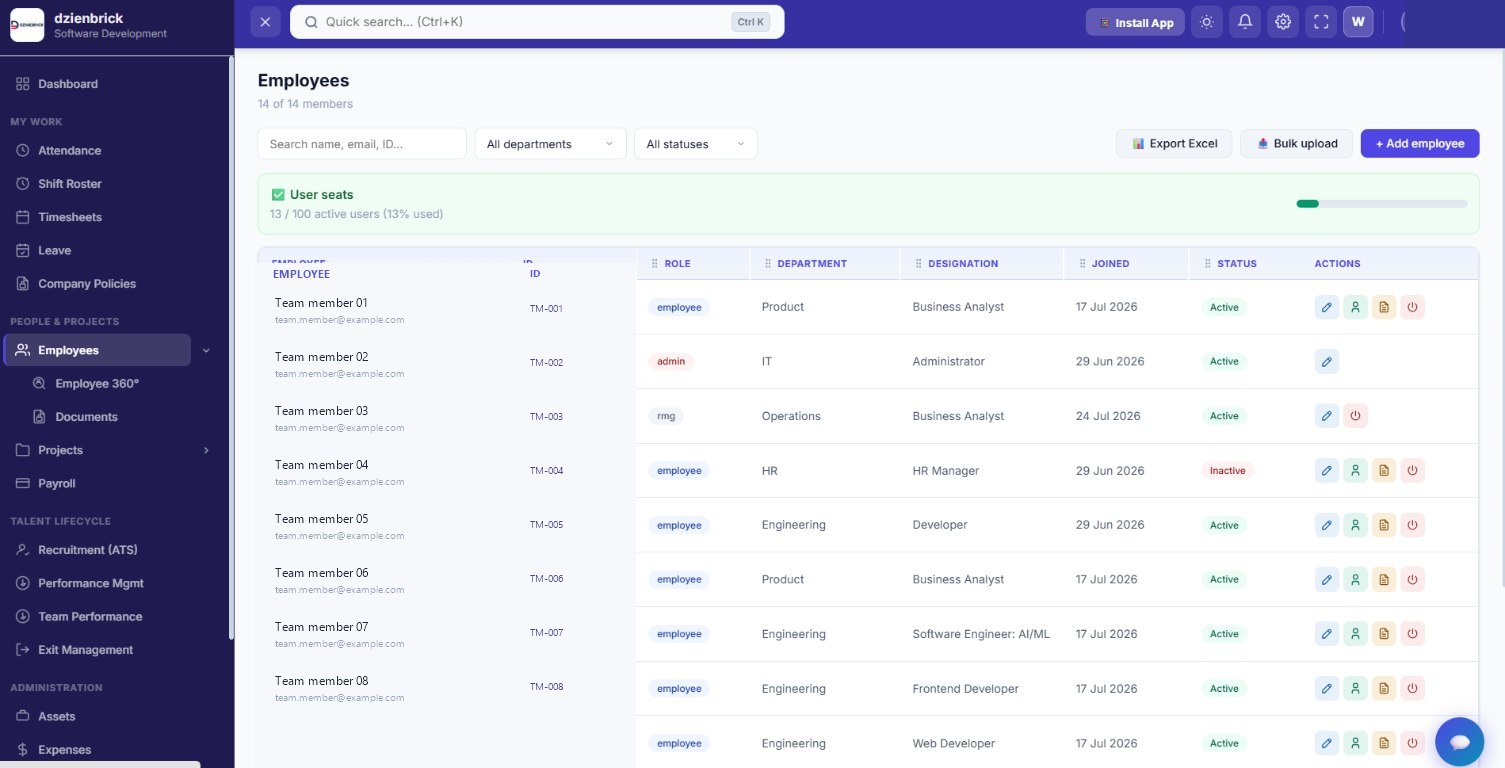The image size is (1505, 768).
Task: Edit the admin Team member 02
Action: click(1326, 361)
